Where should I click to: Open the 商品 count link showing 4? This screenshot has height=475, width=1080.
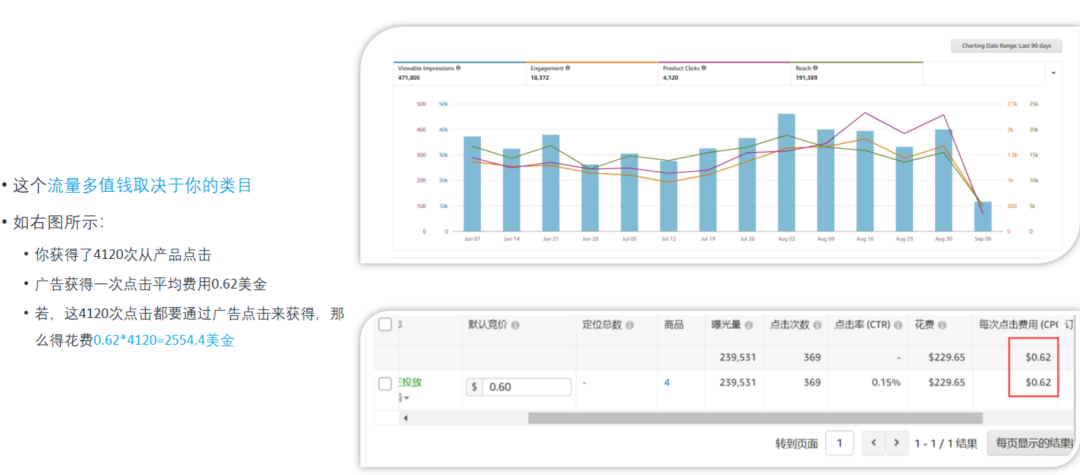tap(667, 382)
